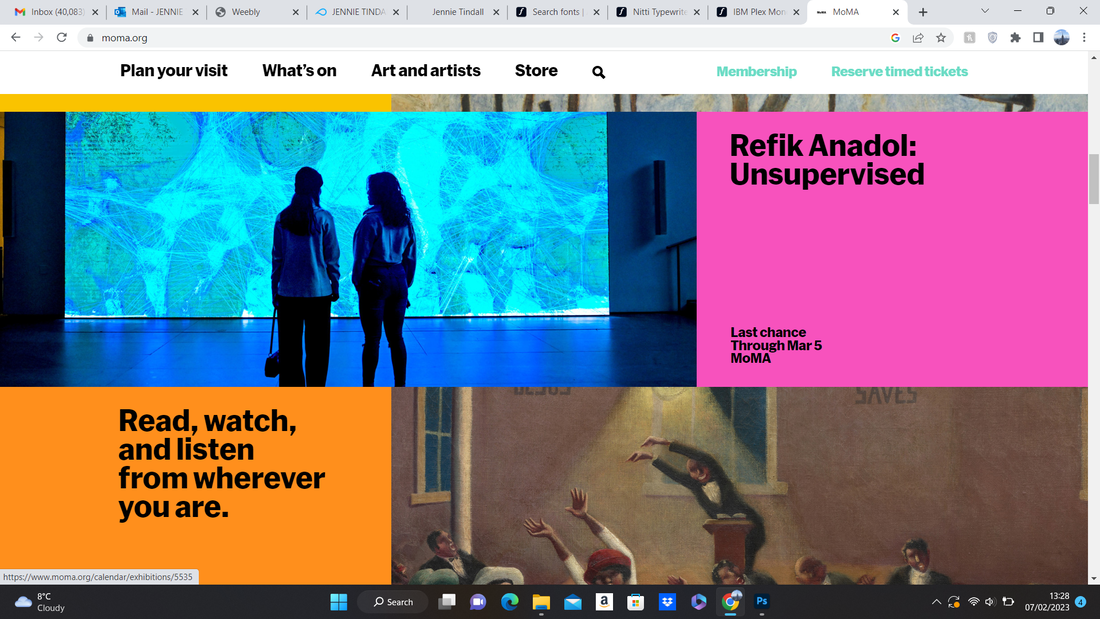Open the blue Unsupervised installation photo
Image resolution: width=1100 pixels, height=619 pixels.
pyautogui.click(x=348, y=249)
